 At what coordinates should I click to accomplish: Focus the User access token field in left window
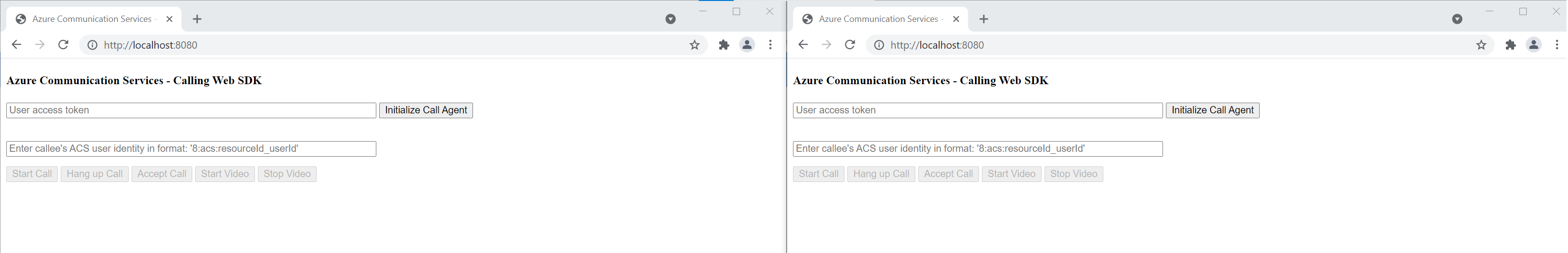[x=191, y=110]
